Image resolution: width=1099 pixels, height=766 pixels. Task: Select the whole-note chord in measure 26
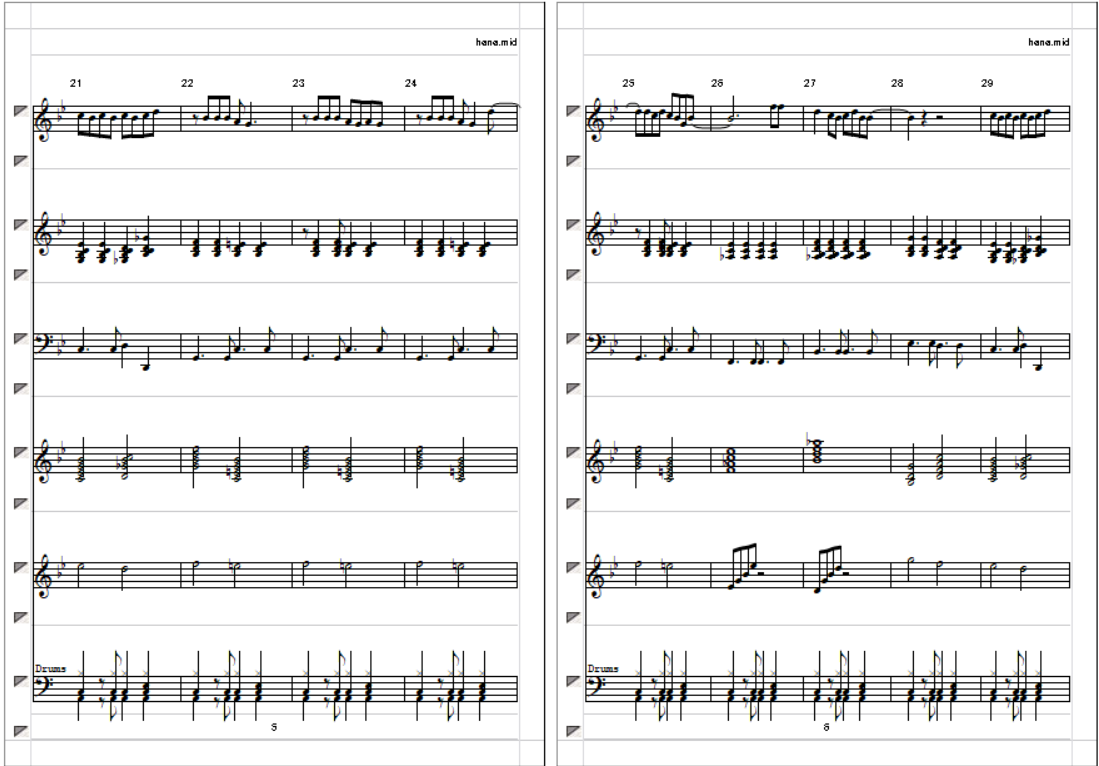(730, 460)
